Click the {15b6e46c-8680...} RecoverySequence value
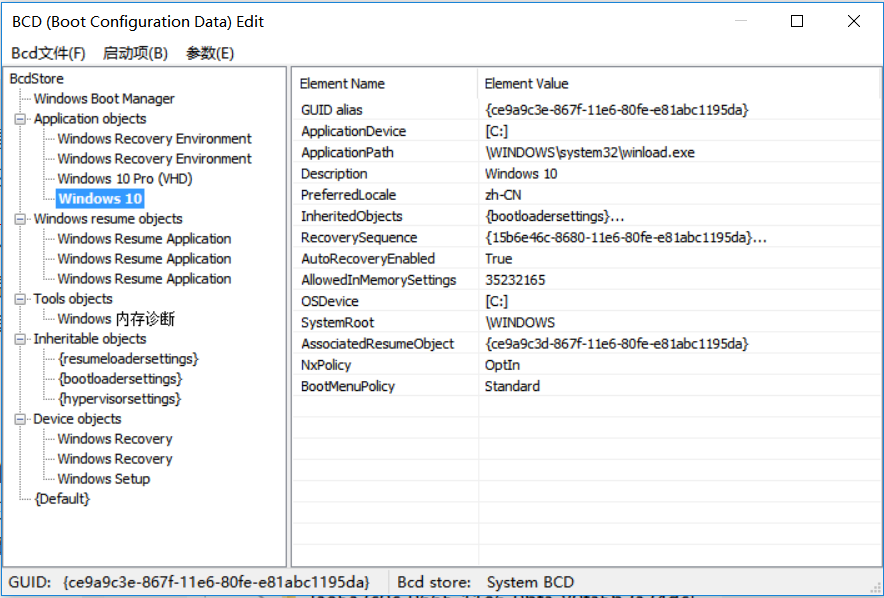Image resolution: width=884 pixels, height=598 pixels. [626, 238]
